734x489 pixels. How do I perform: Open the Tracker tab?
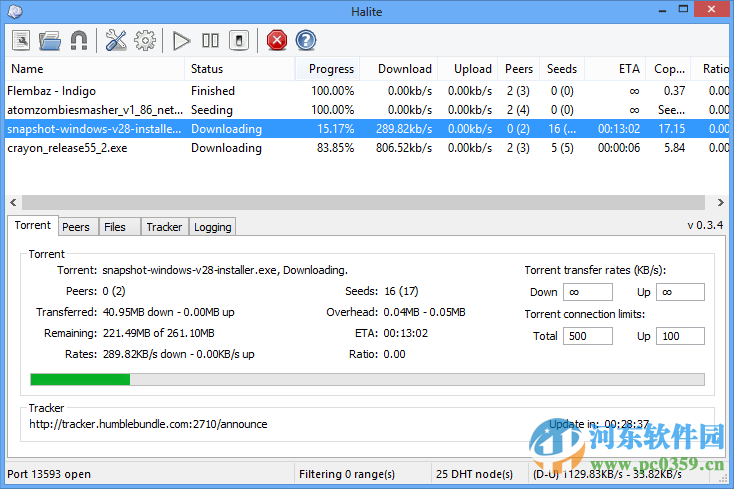(164, 227)
